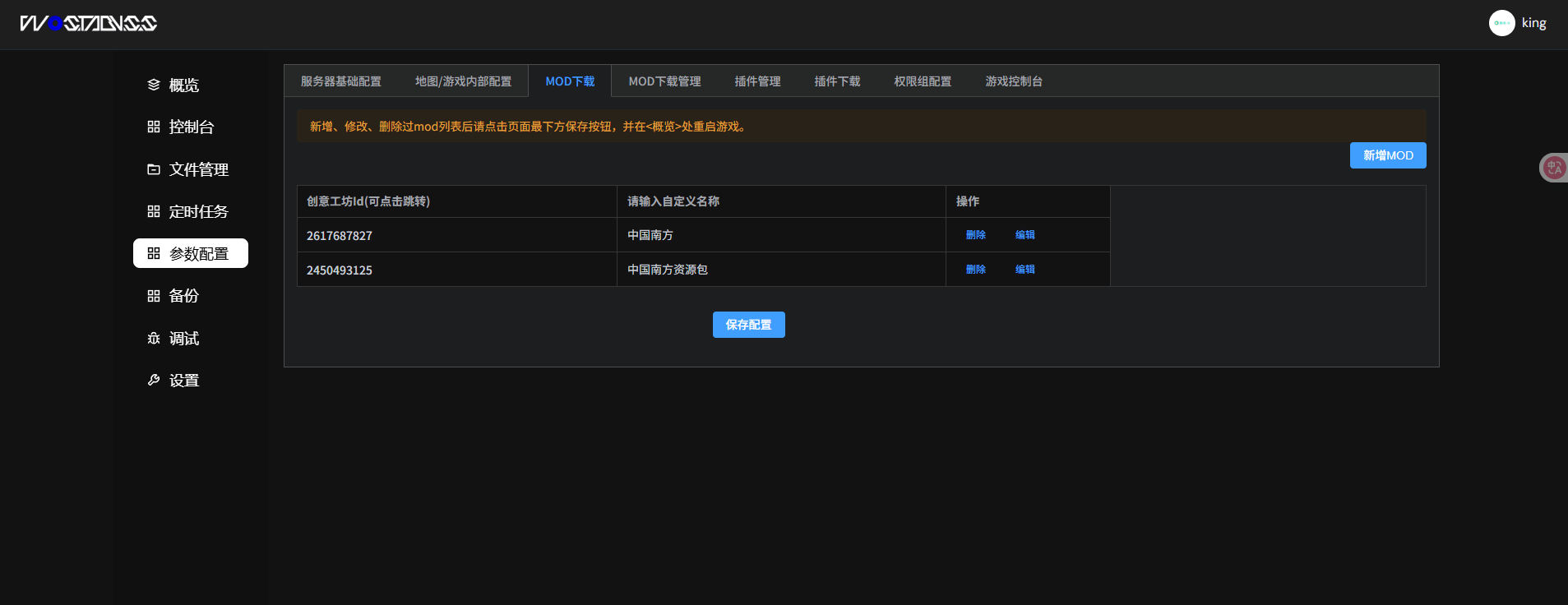The image size is (1568, 605).
Task: Click the 控制台 grid icon
Action: coord(154,127)
